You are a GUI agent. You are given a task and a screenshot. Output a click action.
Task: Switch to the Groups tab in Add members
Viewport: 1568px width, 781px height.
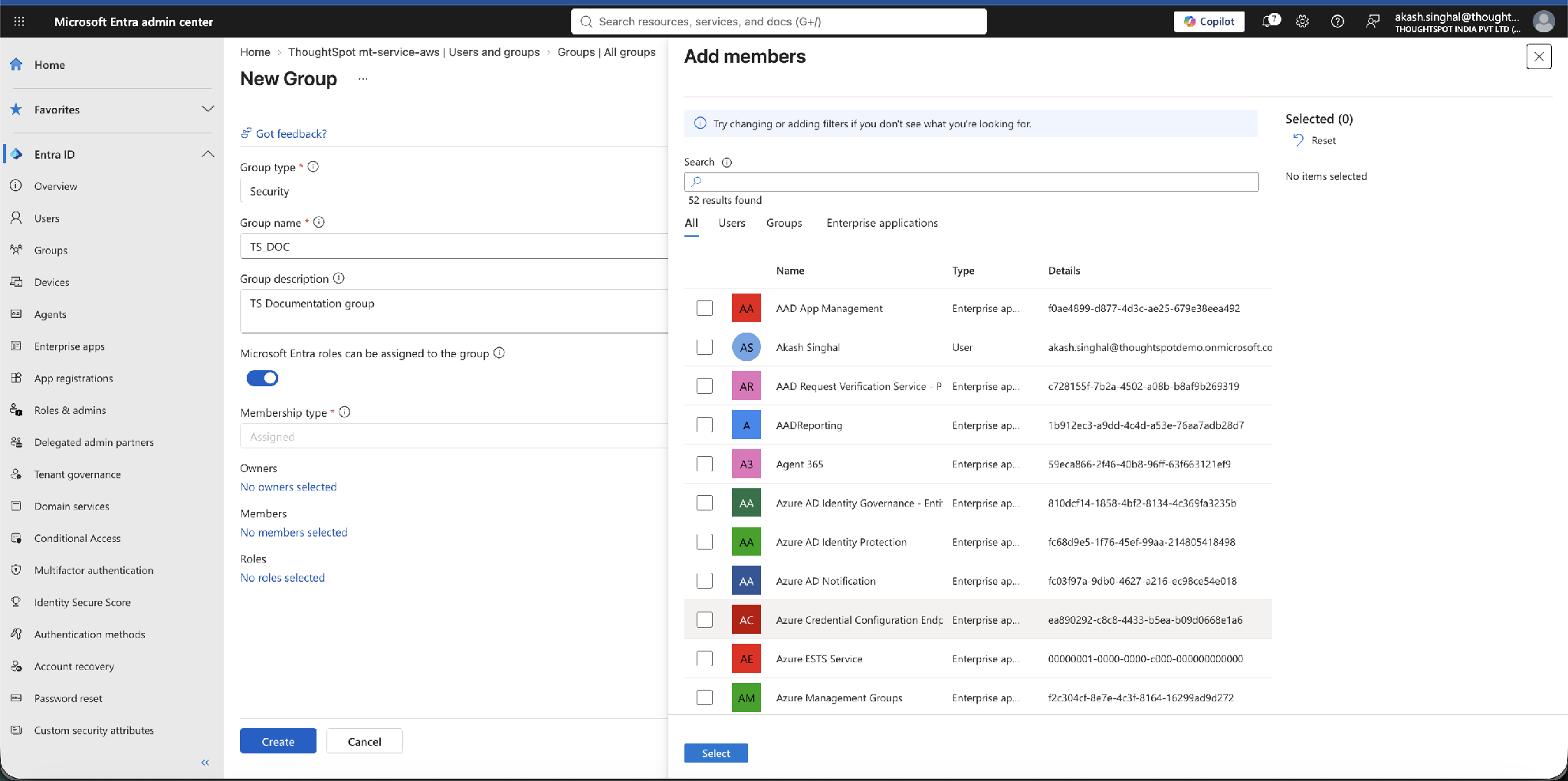coord(784,223)
